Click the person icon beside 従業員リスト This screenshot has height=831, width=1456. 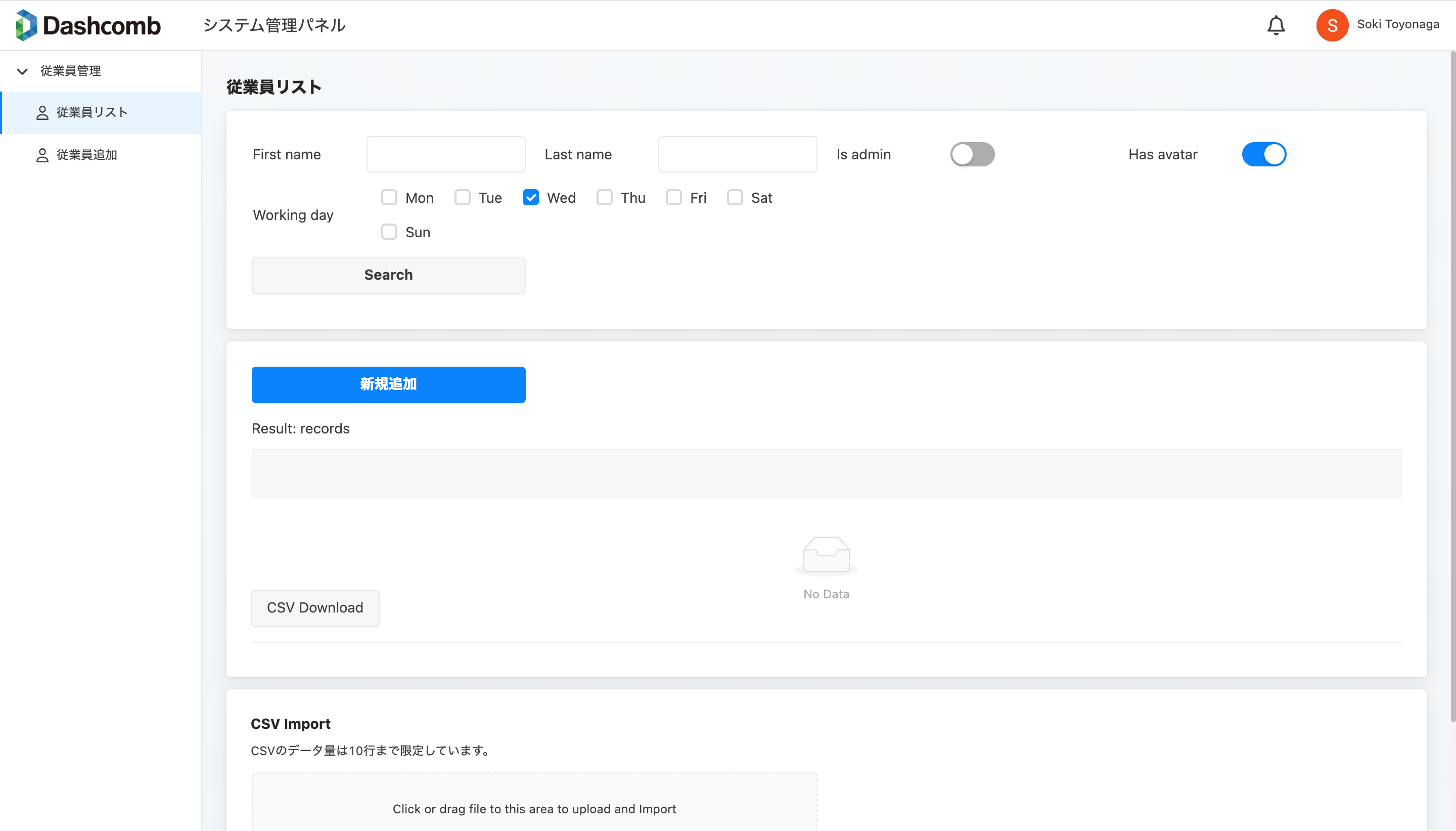[42, 112]
